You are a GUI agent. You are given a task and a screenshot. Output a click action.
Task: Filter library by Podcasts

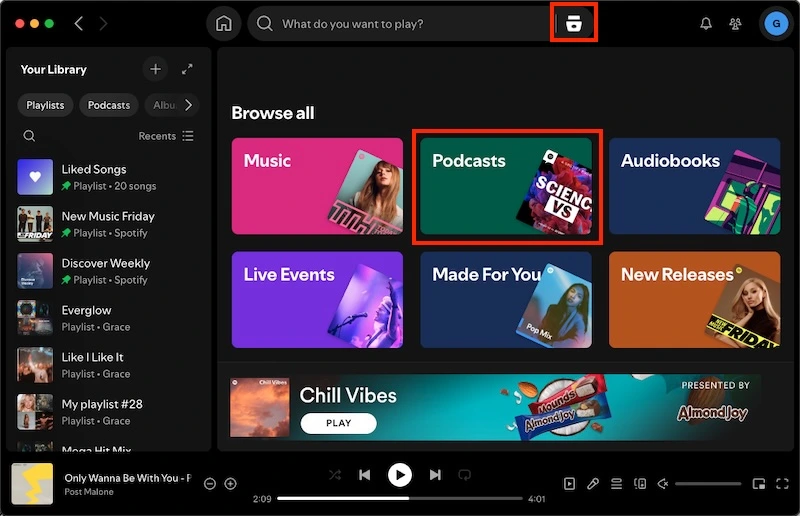tap(109, 105)
